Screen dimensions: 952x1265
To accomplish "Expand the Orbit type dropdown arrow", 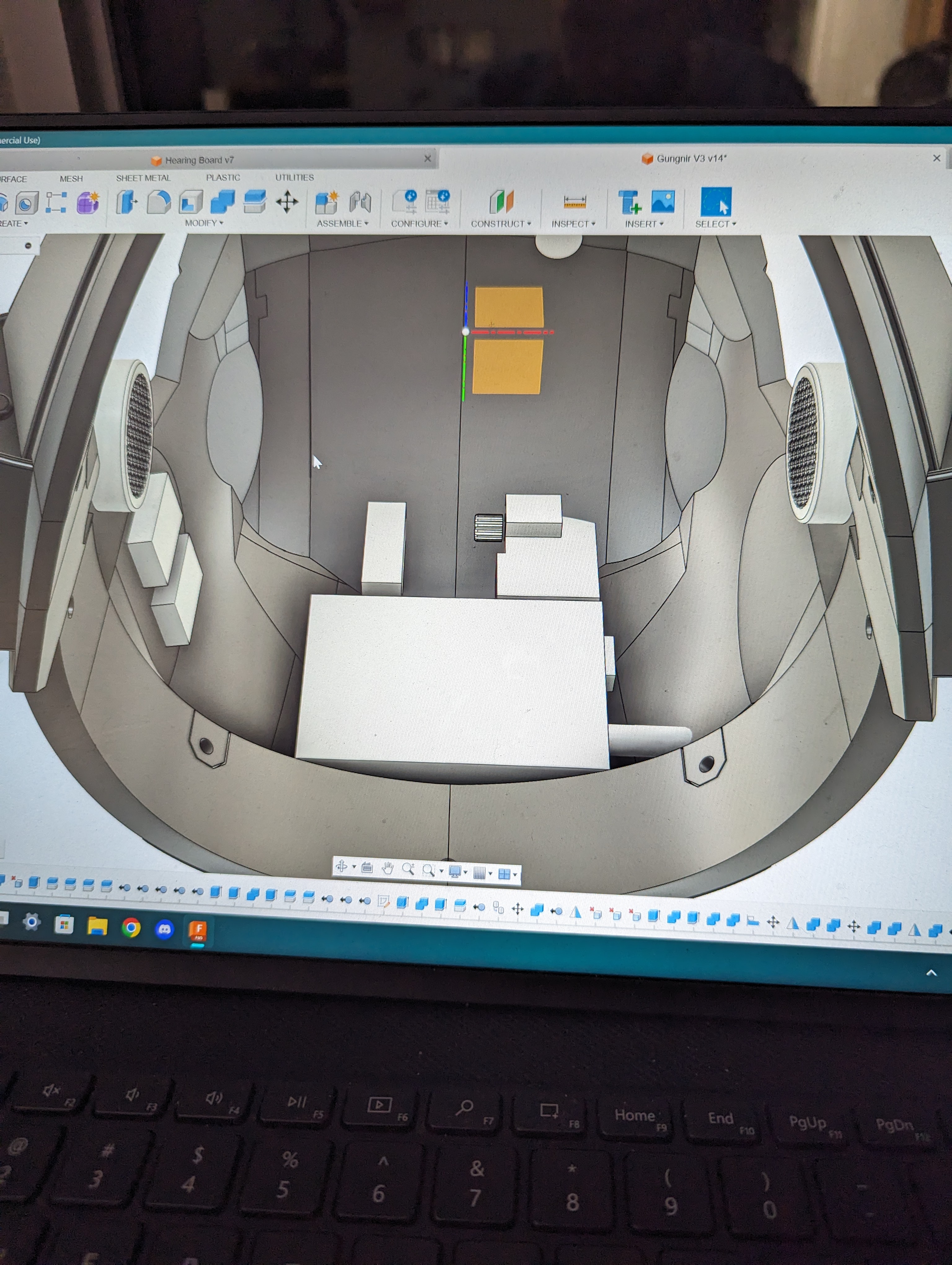I will pos(354,867).
